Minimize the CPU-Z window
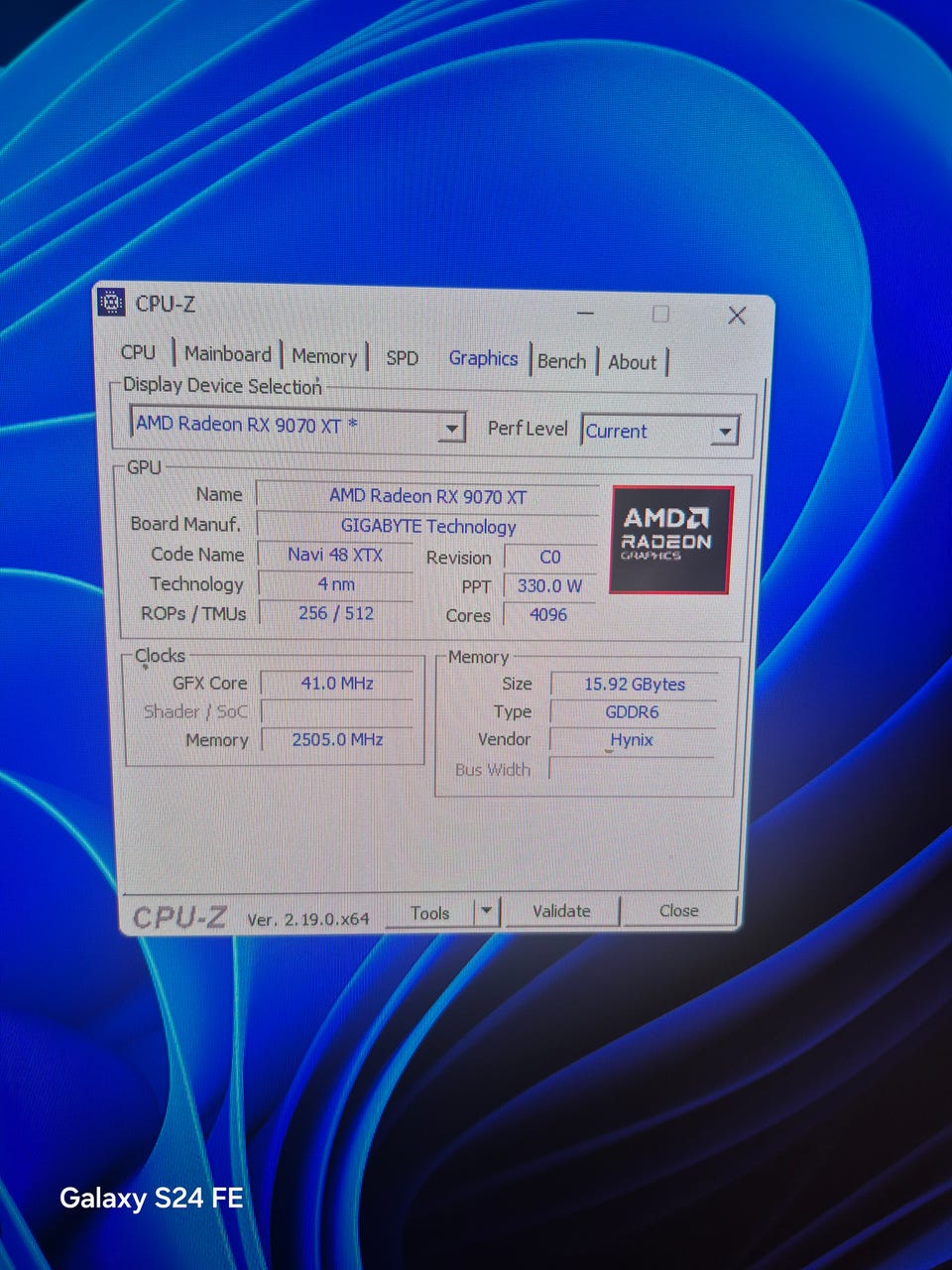This screenshot has height=1270, width=952. click(586, 314)
